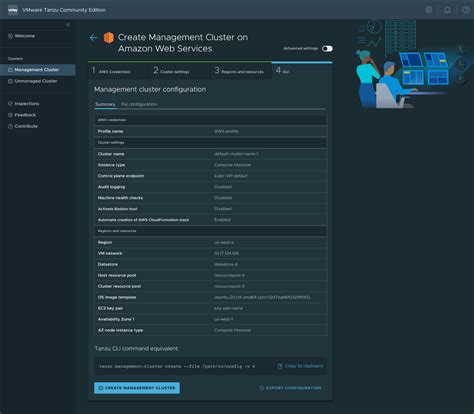Click the illustration of people at monitors

[x=413, y=64]
